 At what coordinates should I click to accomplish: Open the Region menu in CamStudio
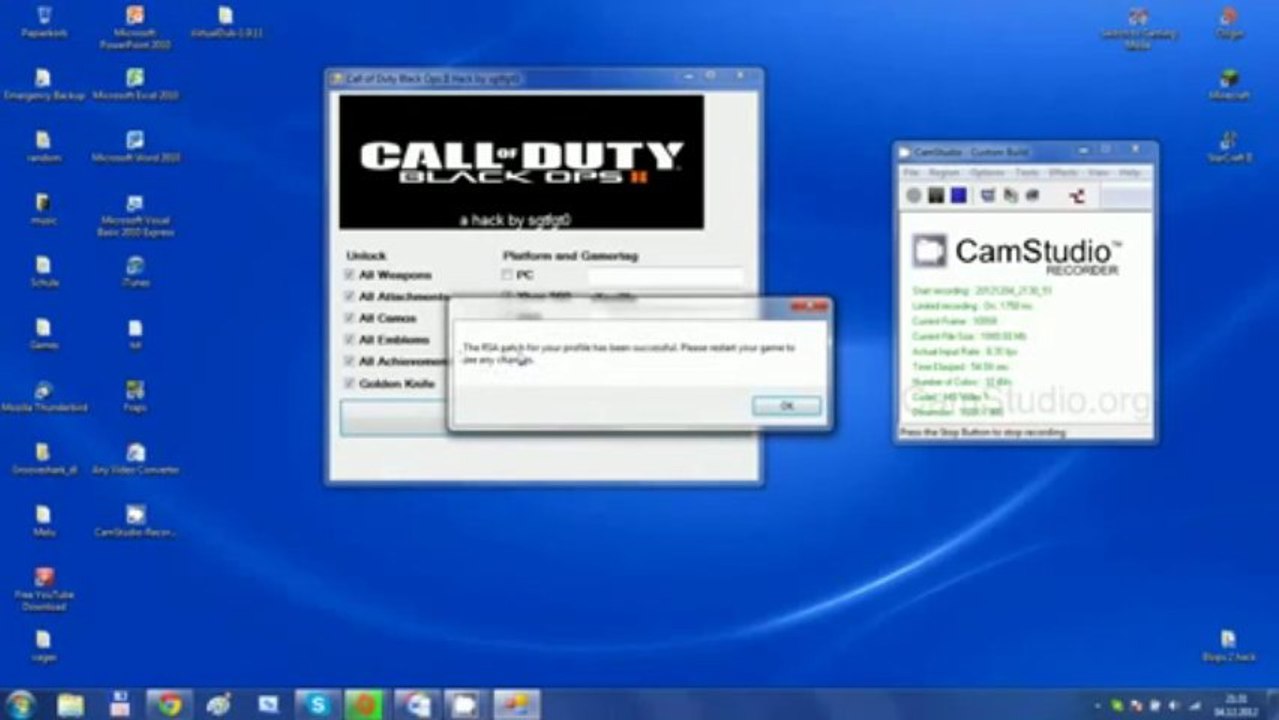[944, 173]
